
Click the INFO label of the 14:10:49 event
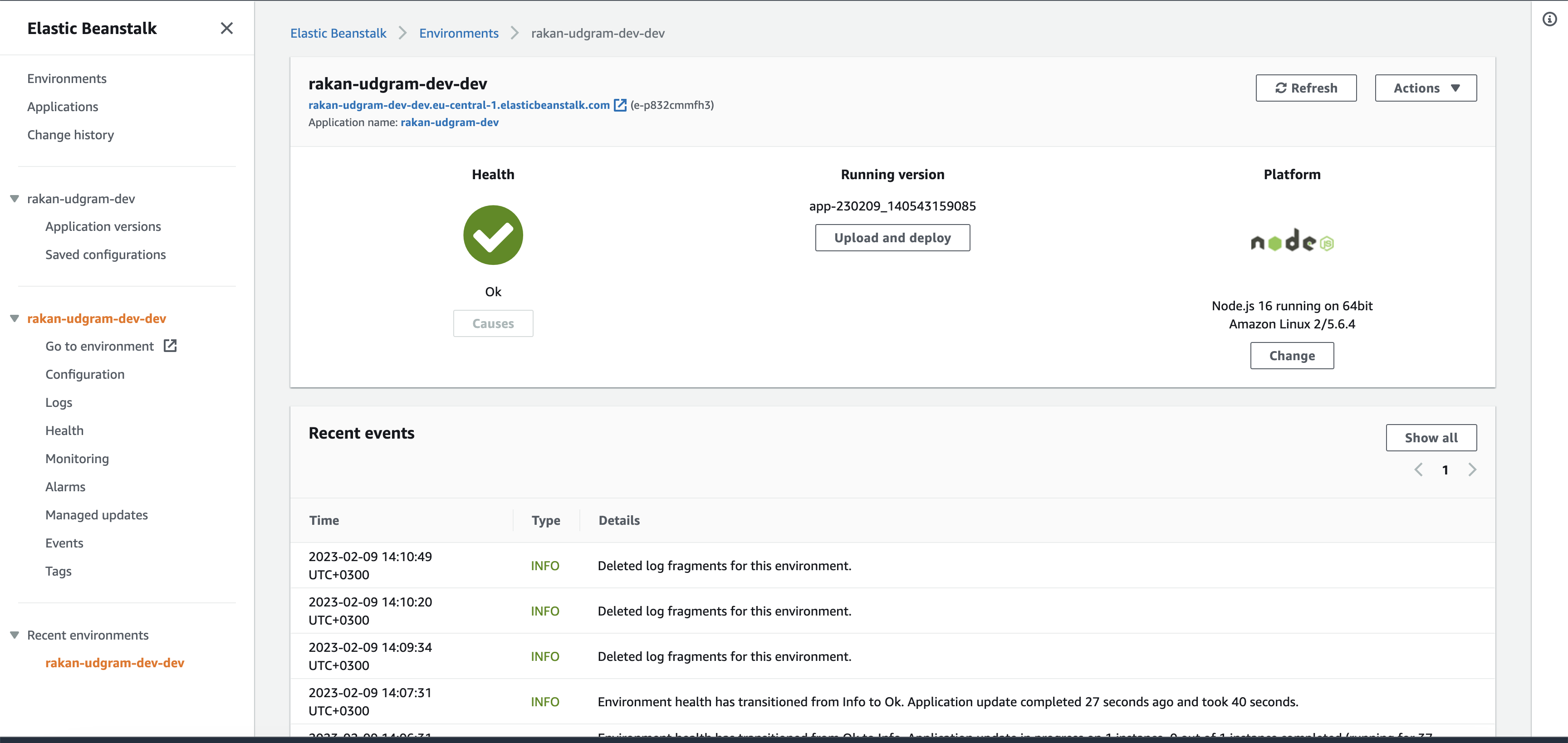click(545, 566)
